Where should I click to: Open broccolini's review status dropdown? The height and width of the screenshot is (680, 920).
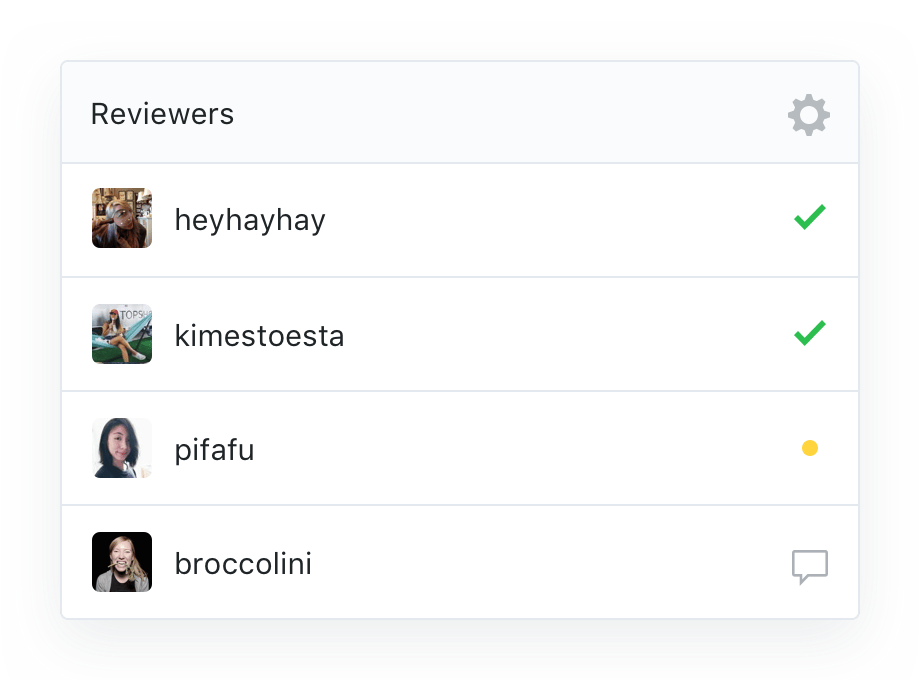(809, 565)
